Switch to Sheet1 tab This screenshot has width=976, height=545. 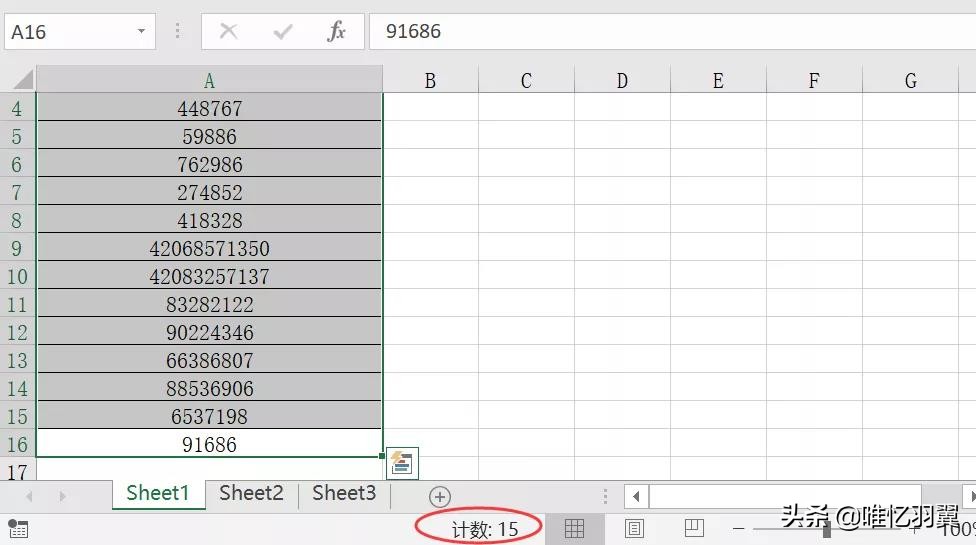[x=158, y=493]
